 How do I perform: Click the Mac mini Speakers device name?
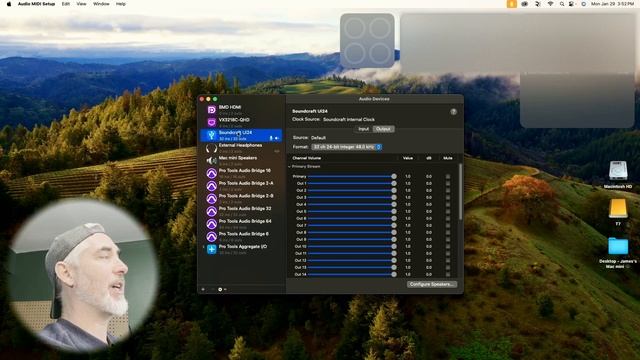coord(238,158)
